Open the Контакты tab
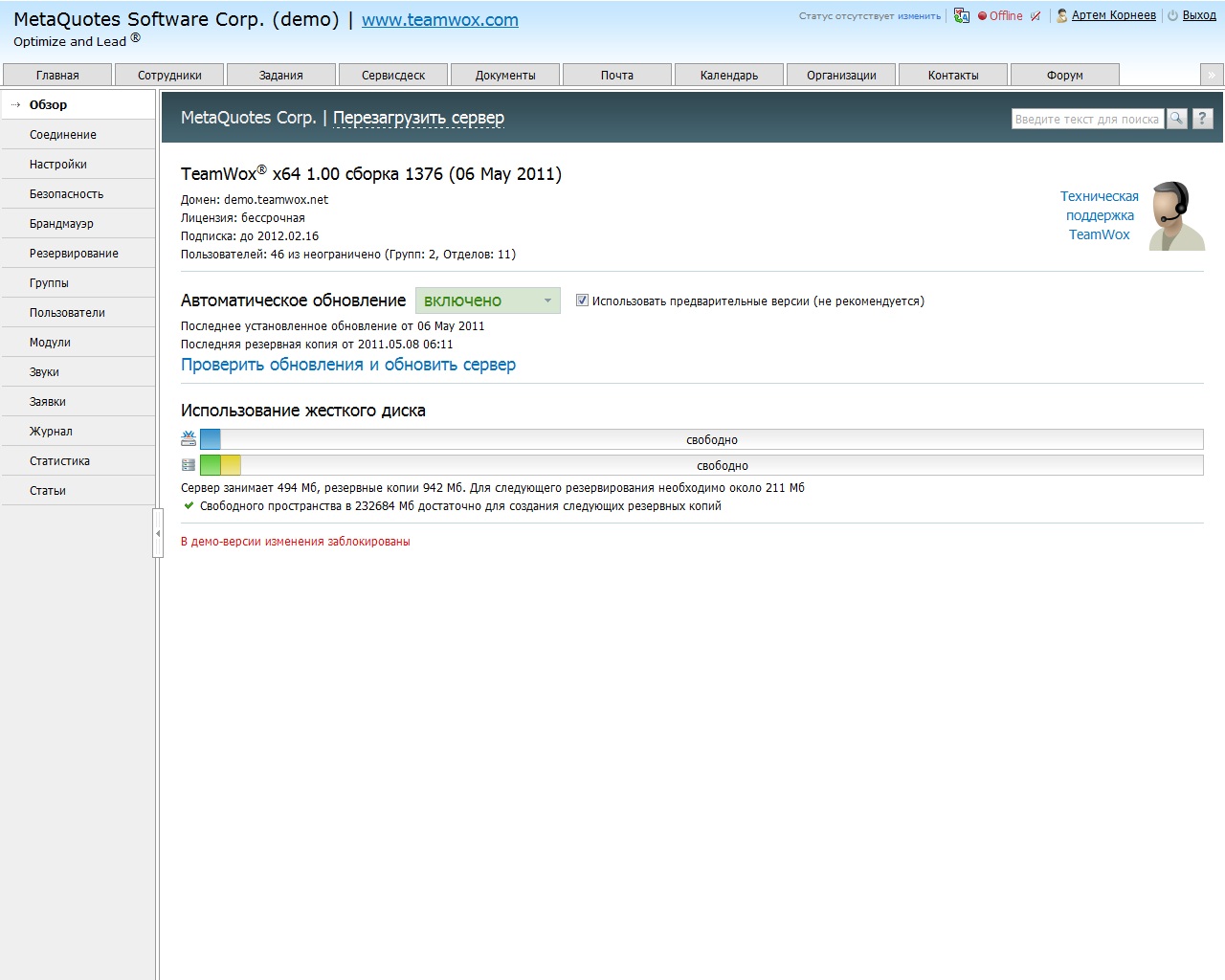 click(953, 75)
